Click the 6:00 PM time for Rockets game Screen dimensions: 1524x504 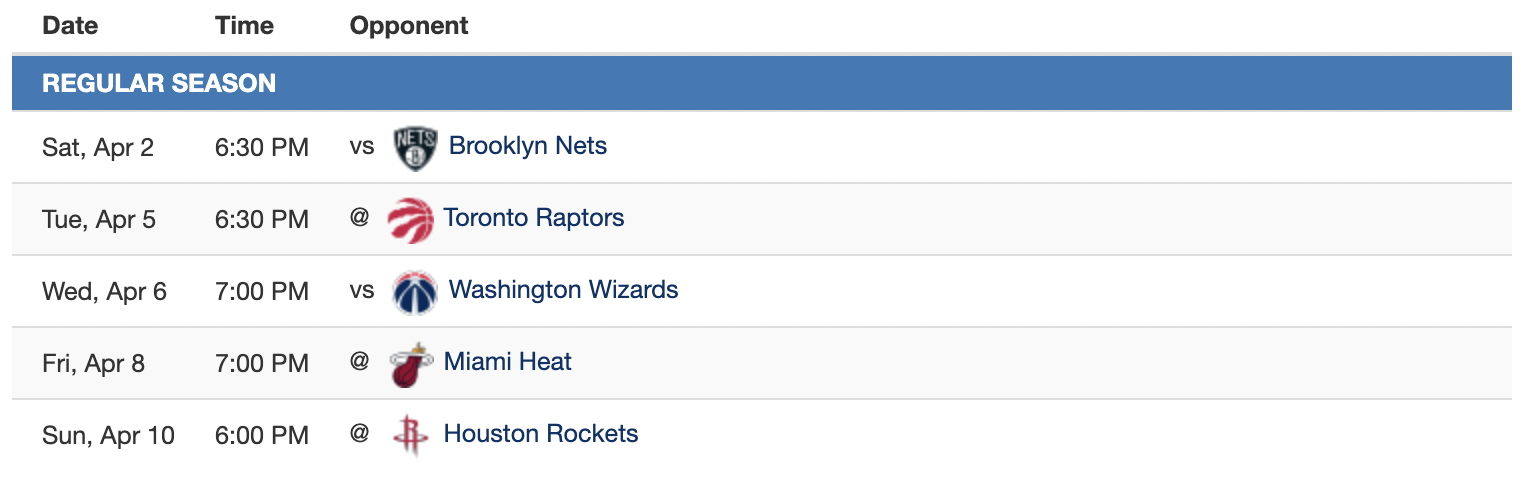pos(262,436)
